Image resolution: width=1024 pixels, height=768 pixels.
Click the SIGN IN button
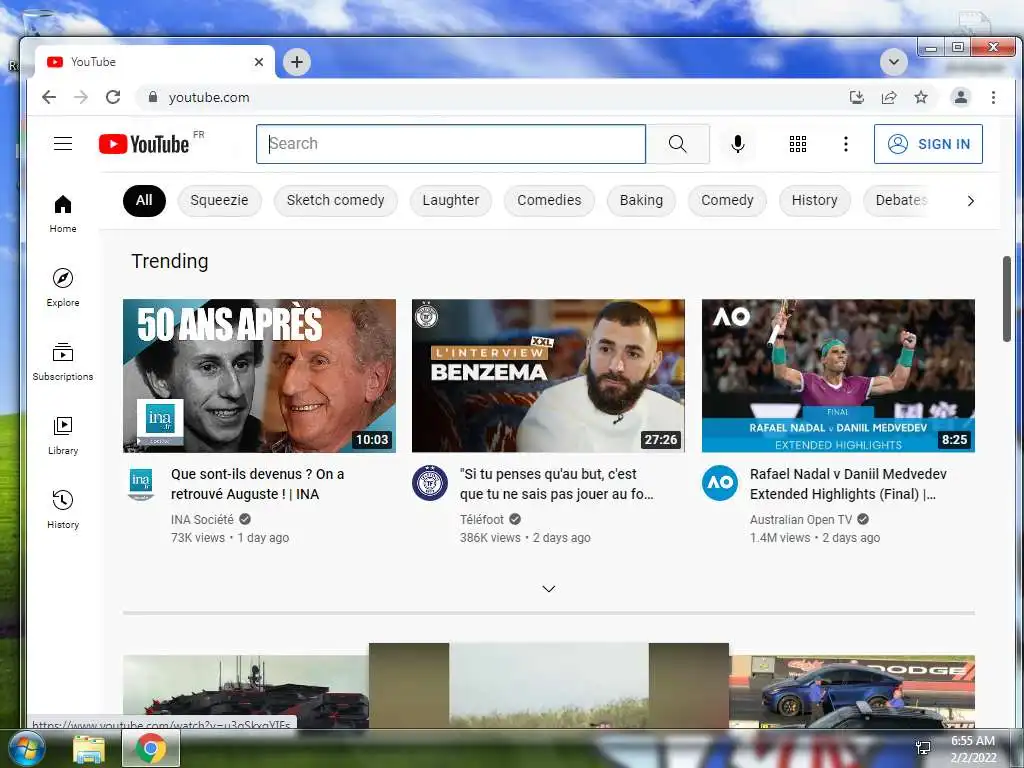[x=928, y=144]
